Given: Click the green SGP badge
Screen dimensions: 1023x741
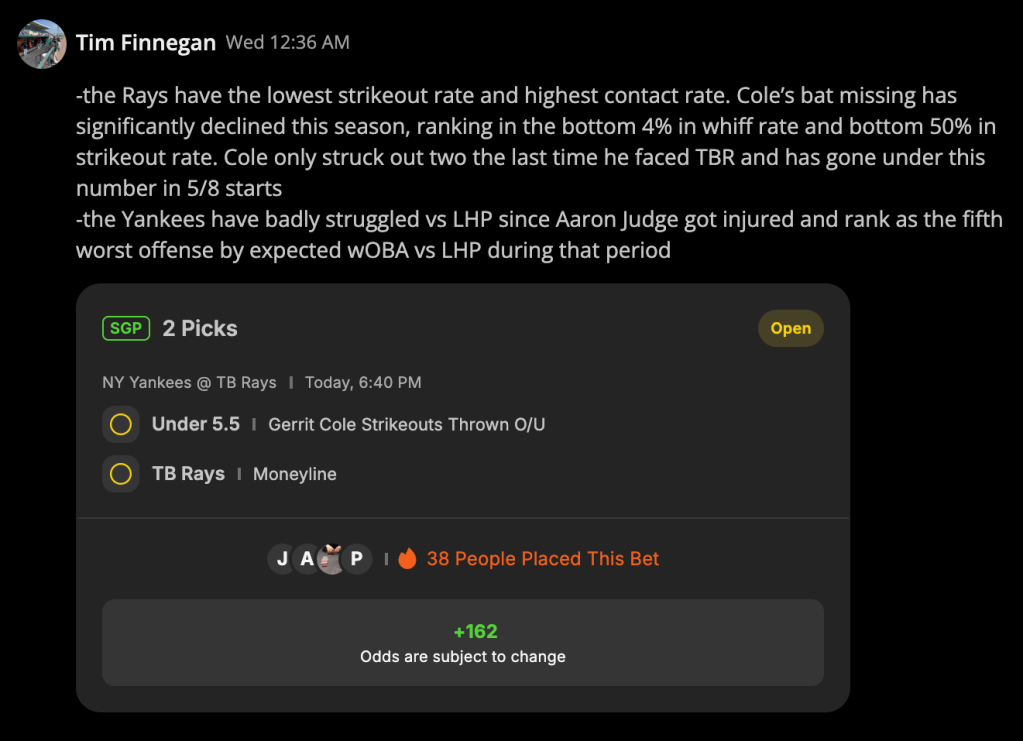Looking at the screenshot, I should [126, 328].
